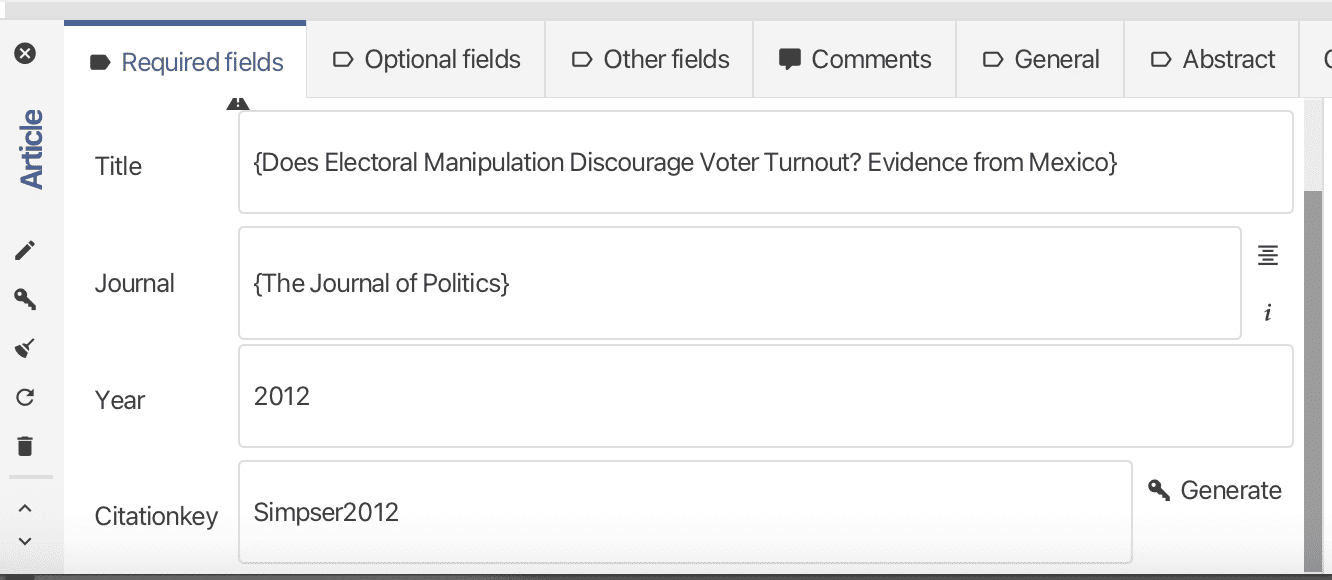
Task: Select the General tab
Action: click(1041, 60)
